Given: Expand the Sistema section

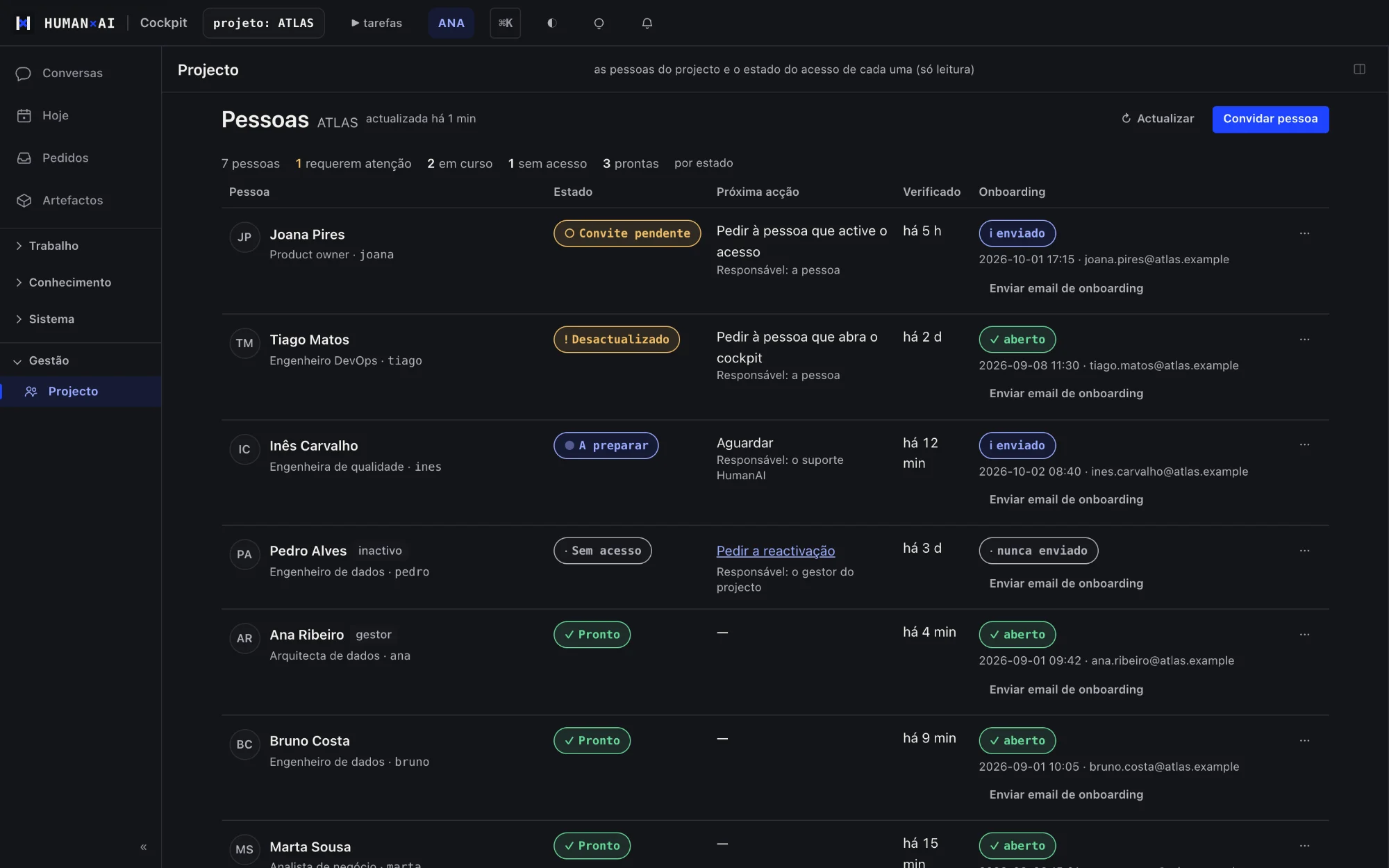Looking at the screenshot, I should pos(81,319).
